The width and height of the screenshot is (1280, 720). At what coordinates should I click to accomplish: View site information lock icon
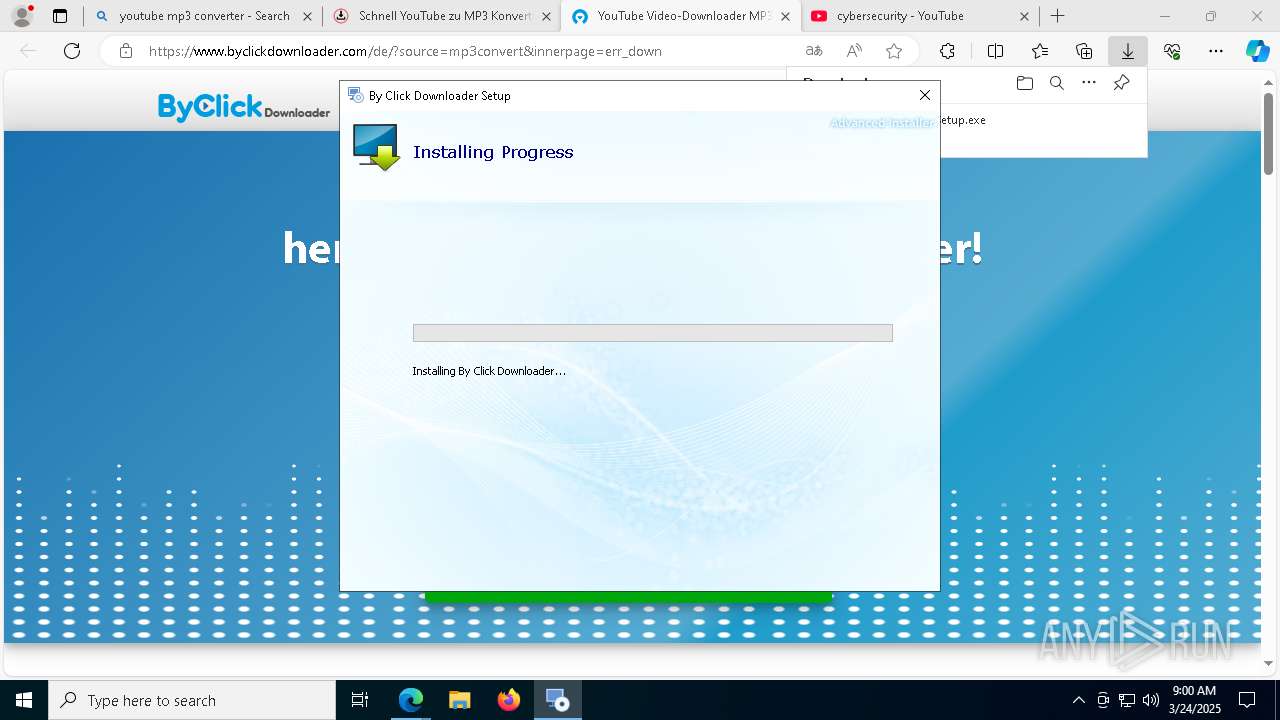click(x=125, y=51)
